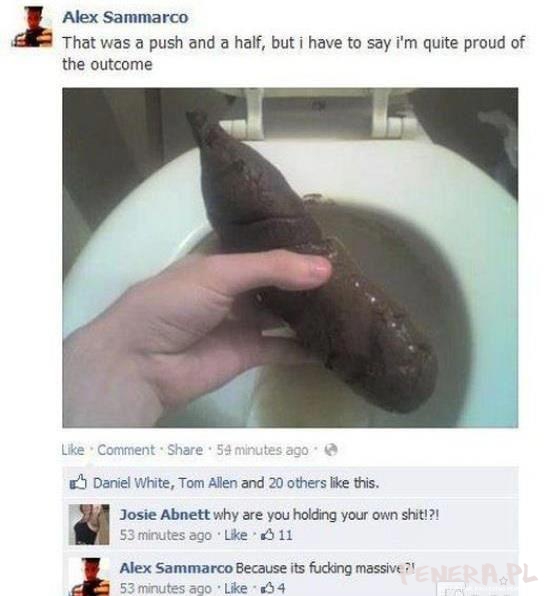Click the Alex Sammarco post author name
The image size is (550, 596).
click(x=125, y=17)
